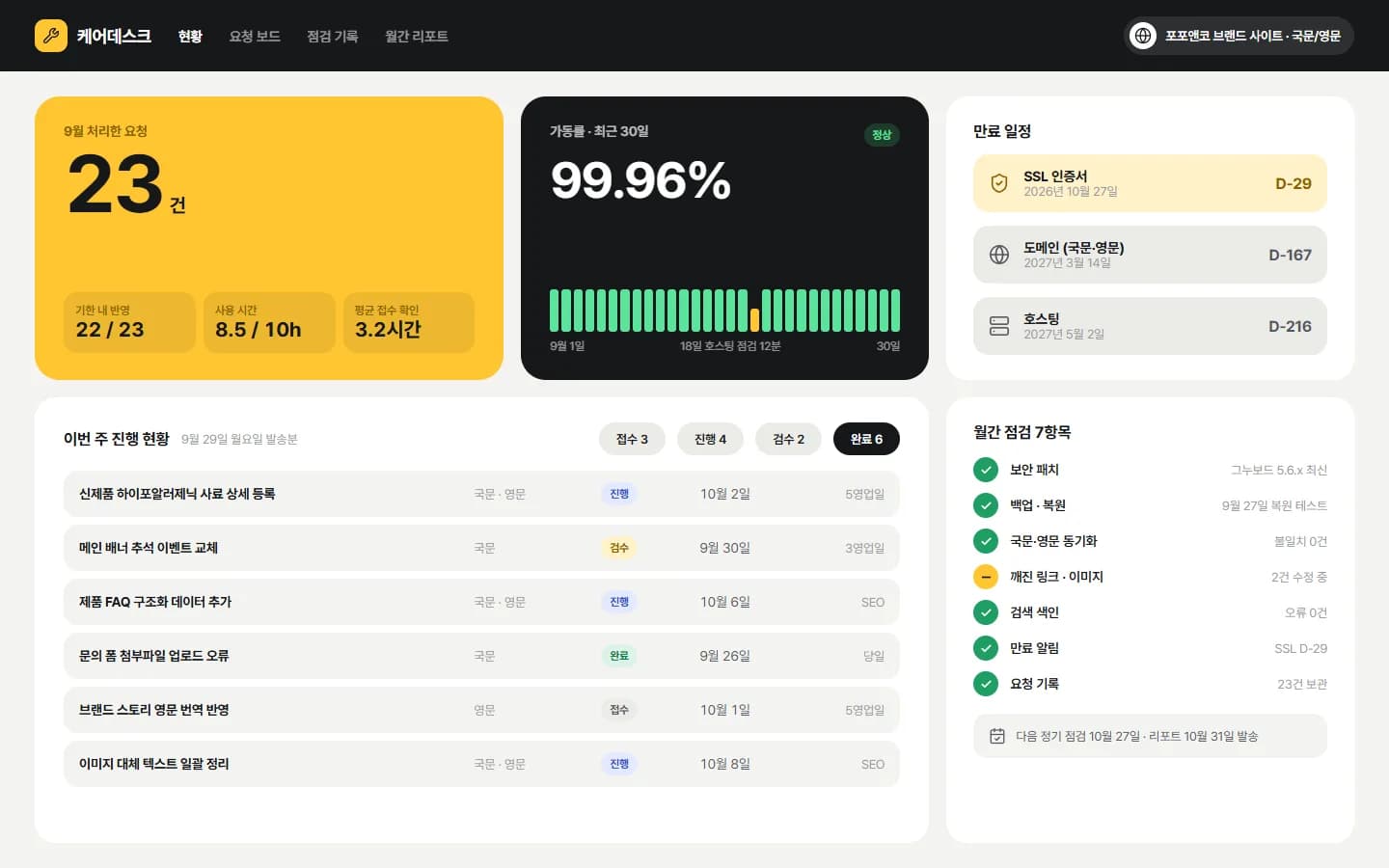Select the 완료 6 filter pill
This screenshot has width=1389, height=868.
(x=866, y=439)
